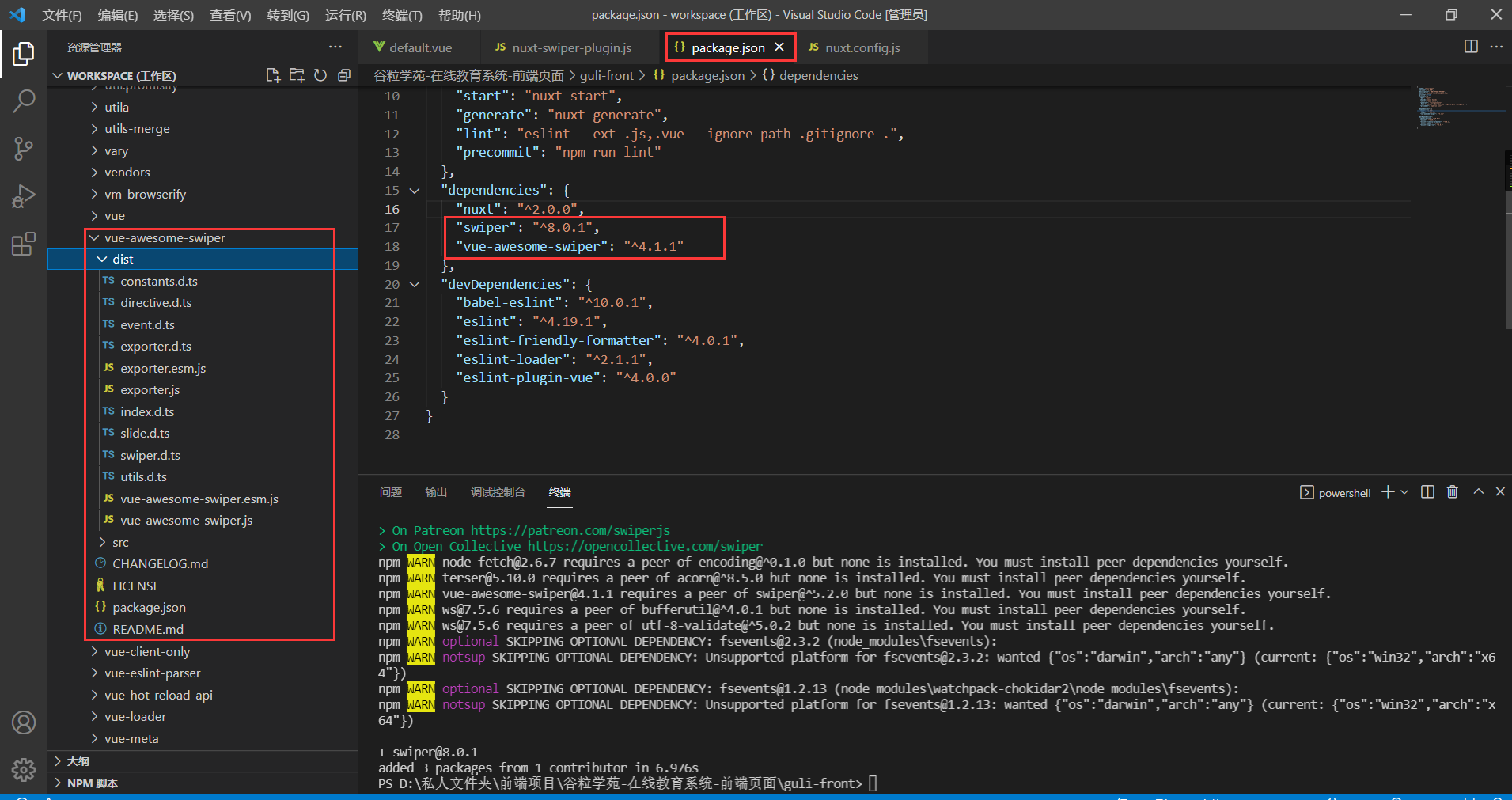
Task: Switch to nuxt.config.js tab
Action: click(x=862, y=47)
